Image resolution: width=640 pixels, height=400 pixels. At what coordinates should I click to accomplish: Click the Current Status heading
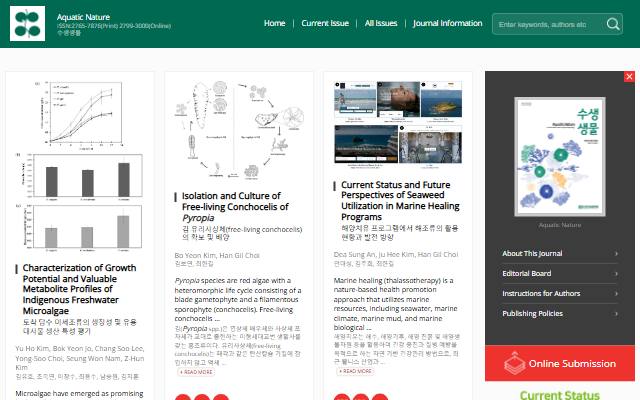point(560,395)
